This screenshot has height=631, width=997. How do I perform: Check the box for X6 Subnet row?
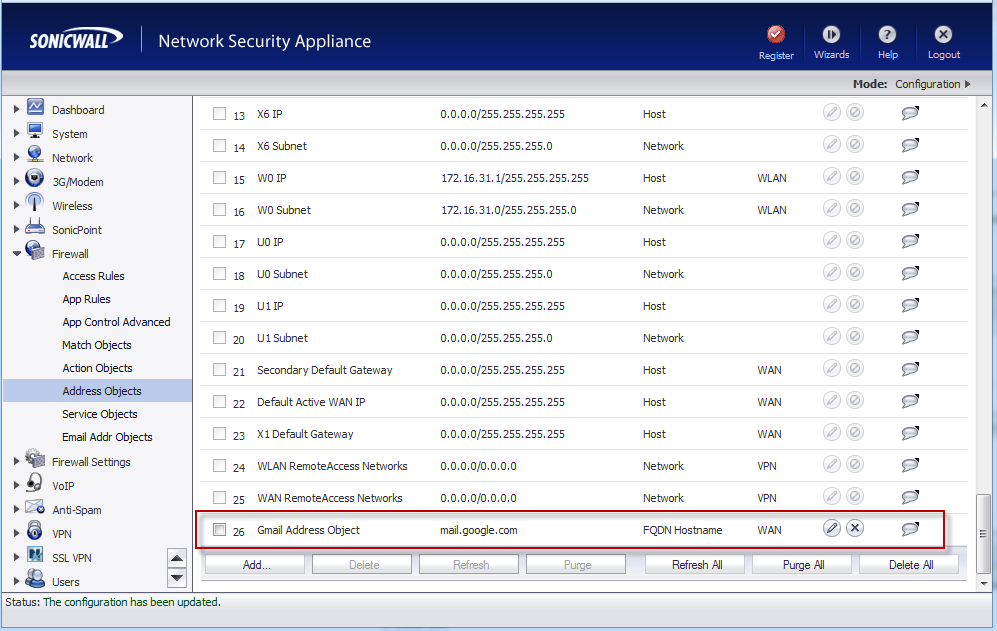(219, 145)
